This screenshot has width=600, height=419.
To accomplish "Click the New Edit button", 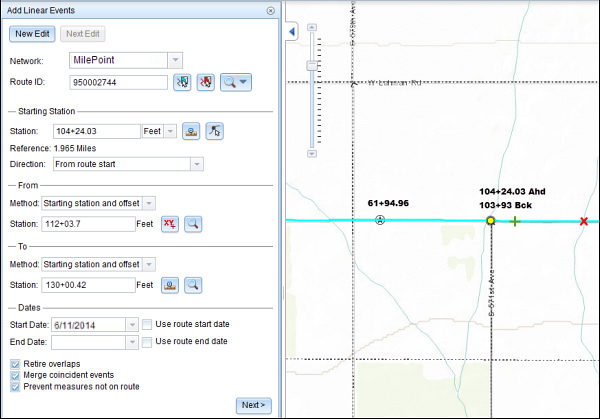I will coord(34,33).
